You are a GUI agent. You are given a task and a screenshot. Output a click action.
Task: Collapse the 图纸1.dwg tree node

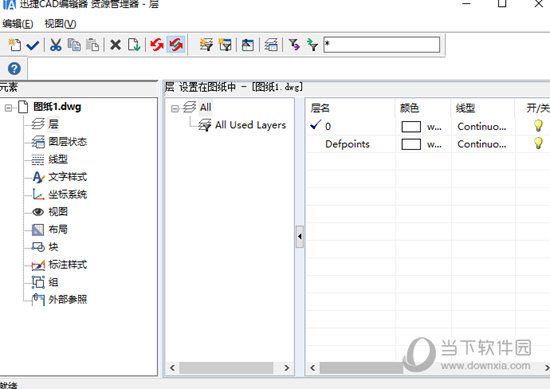(x=8, y=108)
